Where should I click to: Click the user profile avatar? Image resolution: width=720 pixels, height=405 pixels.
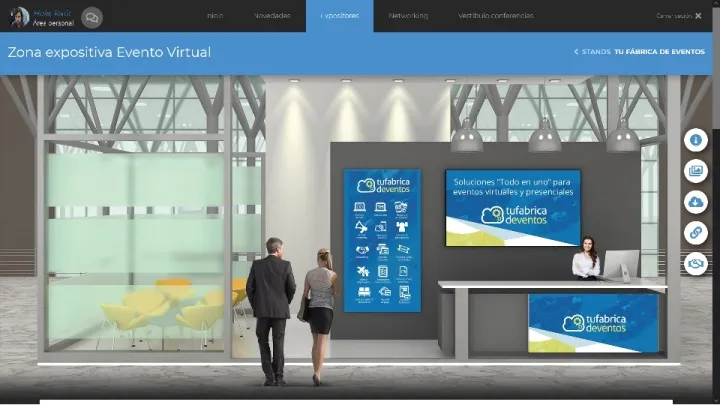19,17
